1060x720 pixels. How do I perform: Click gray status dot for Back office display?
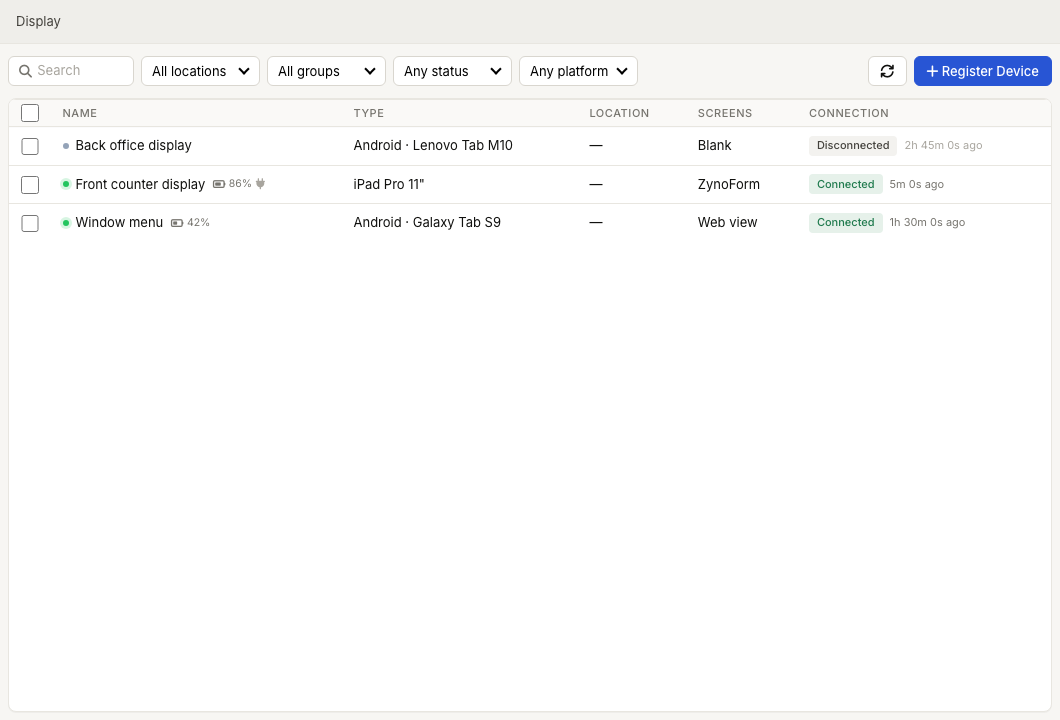[66, 146]
